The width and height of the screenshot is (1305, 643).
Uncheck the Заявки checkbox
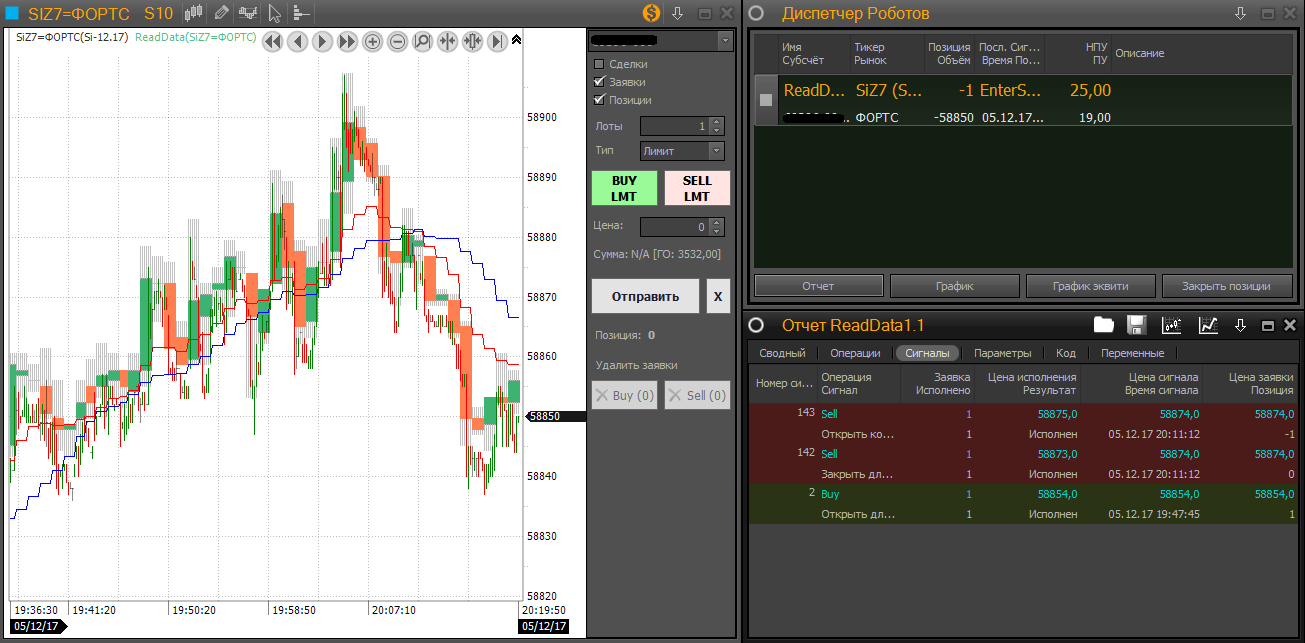click(x=600, y=82)
